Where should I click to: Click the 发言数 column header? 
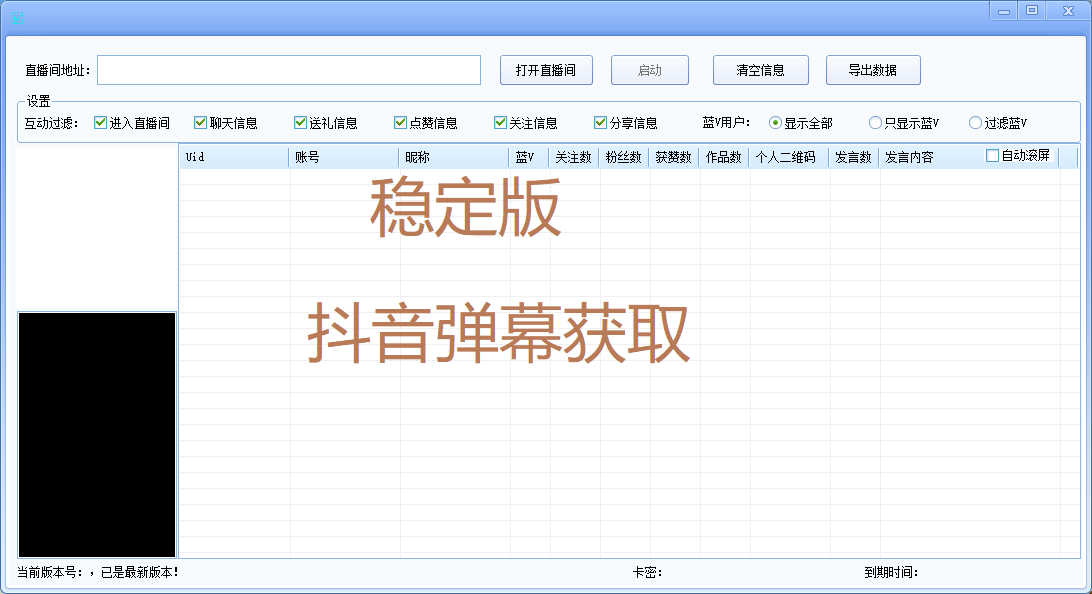854,157
